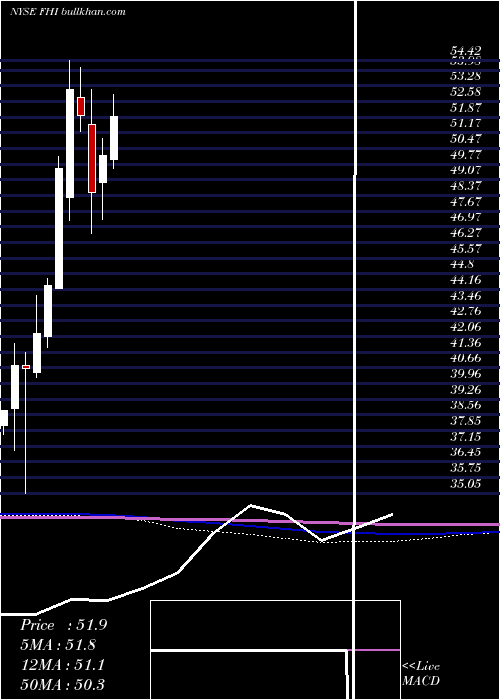Click the 5MA : 51.8 readout
This screenshot has height=700, width=500.
click(x=58, y=645)
